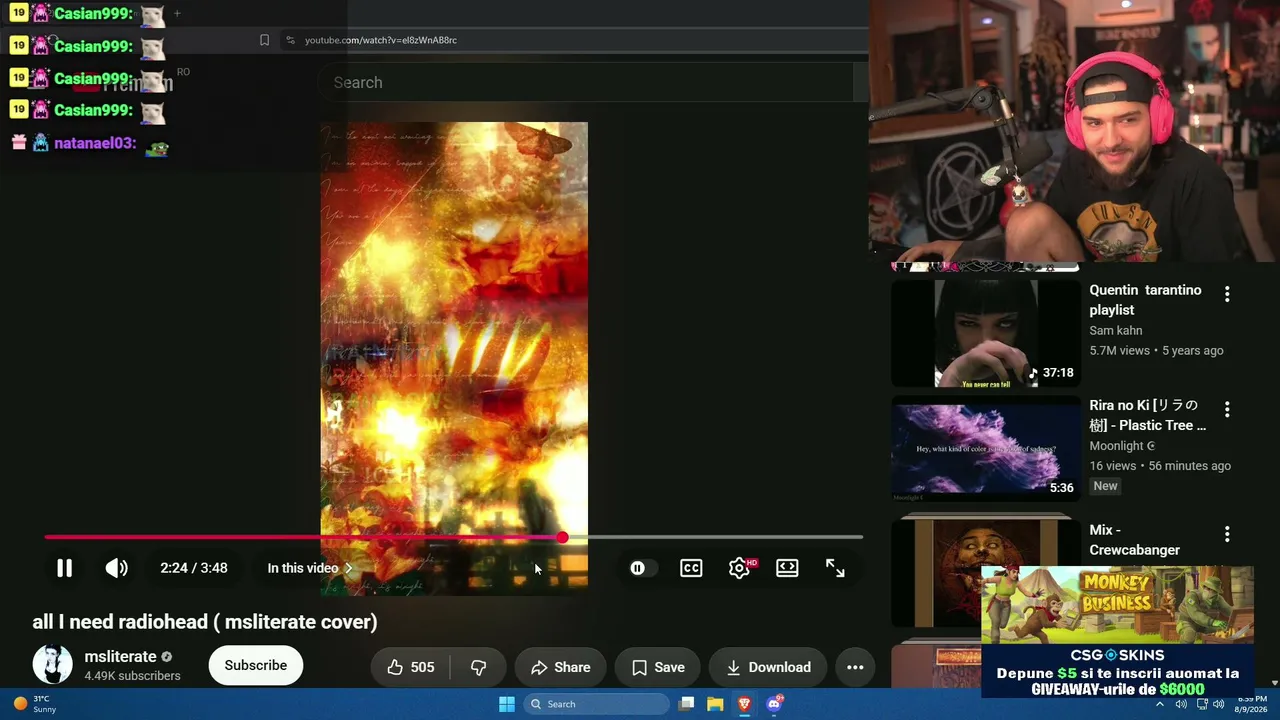The width and height of the screenshot is (1280, 720).
Task: Click the '4.49K subscribers' count
Action: pos(132,676)
